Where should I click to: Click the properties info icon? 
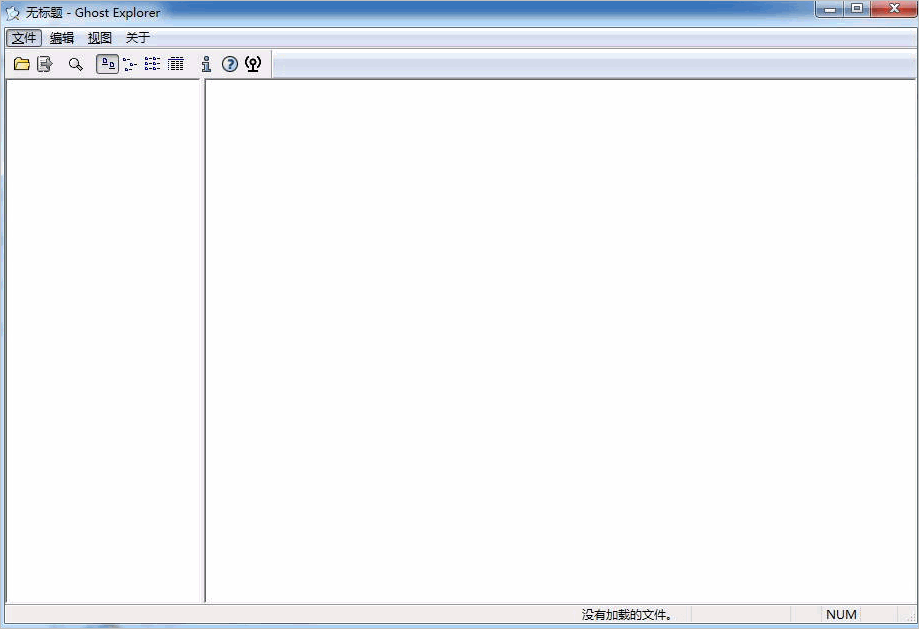click(x=206, y=64)
